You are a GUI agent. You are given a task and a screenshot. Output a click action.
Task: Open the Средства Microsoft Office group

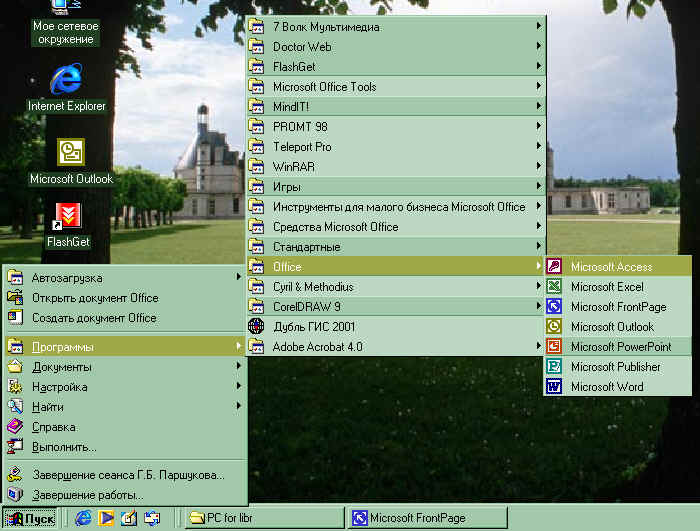click(396, 226)
